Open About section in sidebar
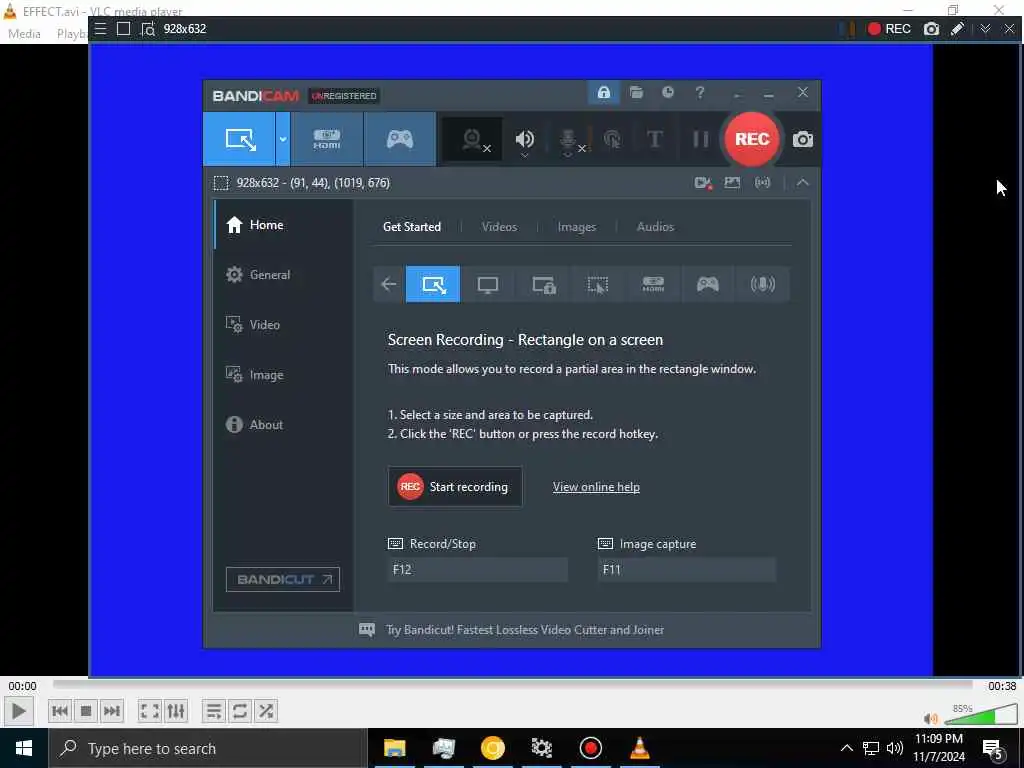 (283, 424)
